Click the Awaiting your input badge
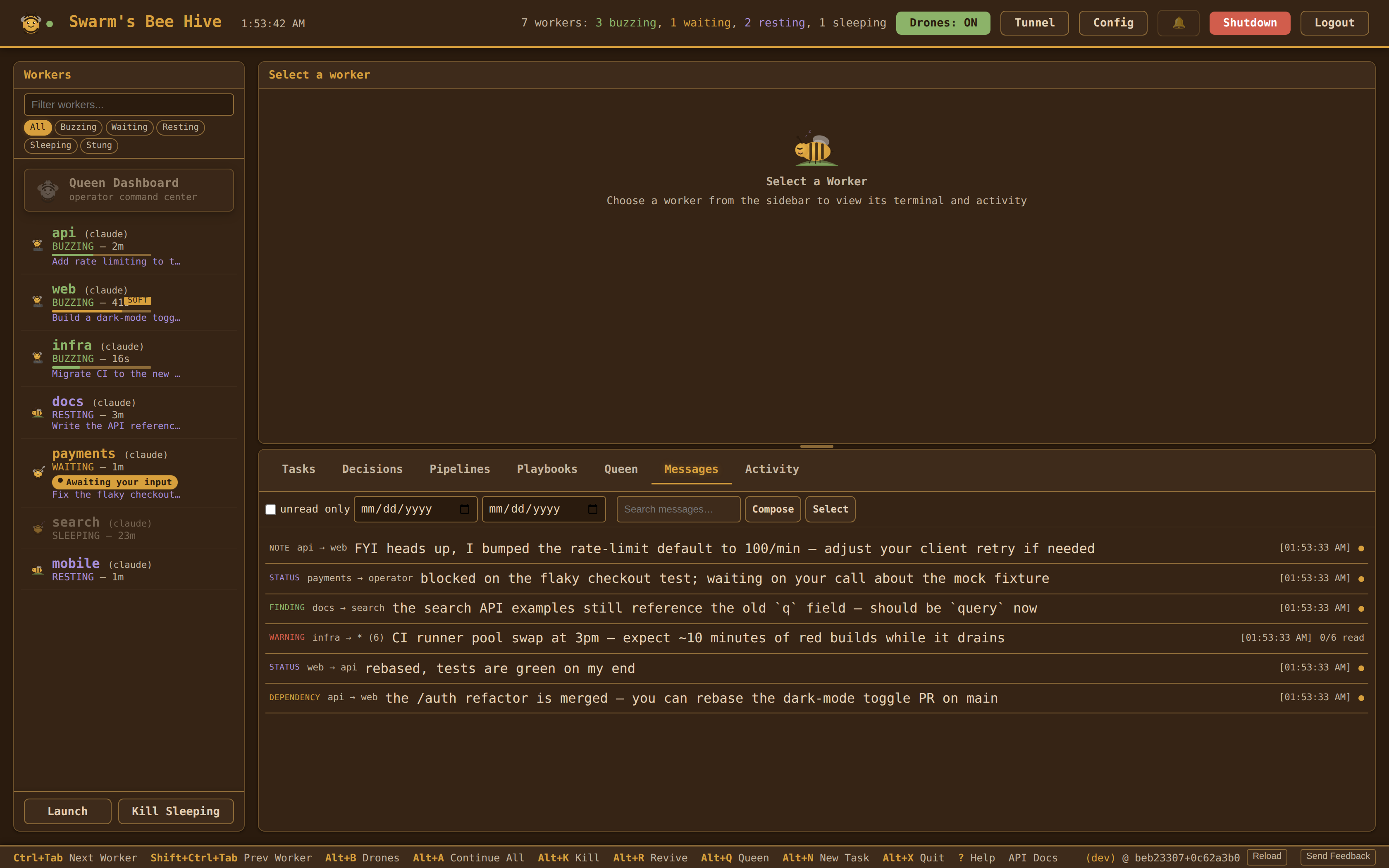Screen dimensions: 1389x868 click(x=115, y=482)
